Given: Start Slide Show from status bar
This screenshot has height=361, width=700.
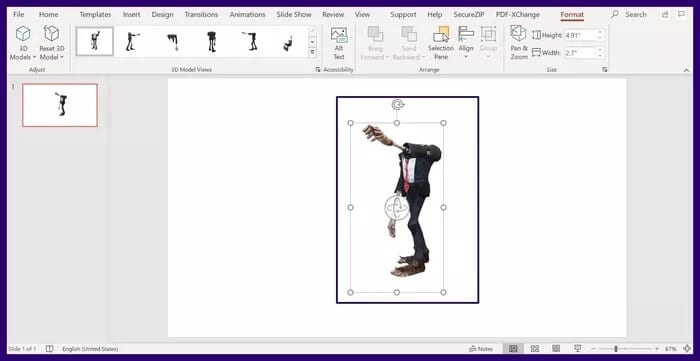Looking at the screenshot, I should (x=577, y=349).
